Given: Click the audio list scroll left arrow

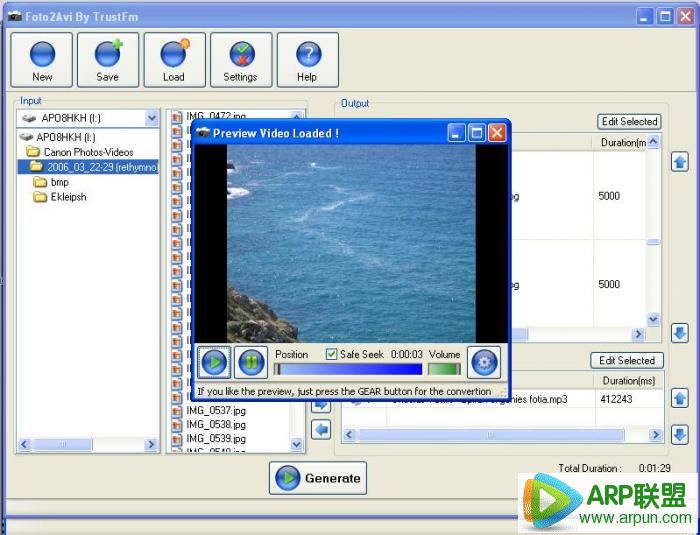Looking at the screenshot, I should 349,435.
